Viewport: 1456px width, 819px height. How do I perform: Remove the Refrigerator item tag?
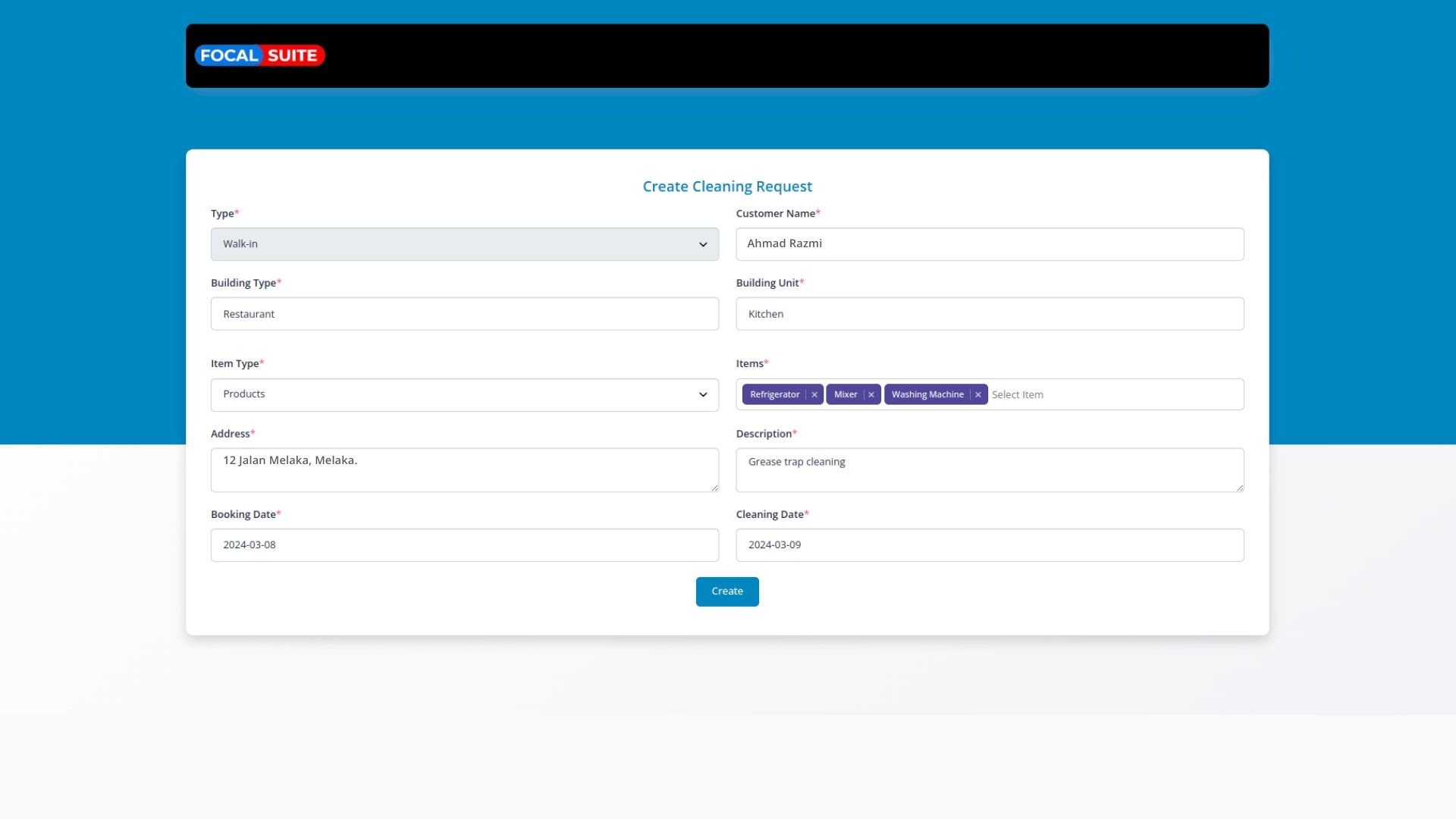[x=814, y=395]
